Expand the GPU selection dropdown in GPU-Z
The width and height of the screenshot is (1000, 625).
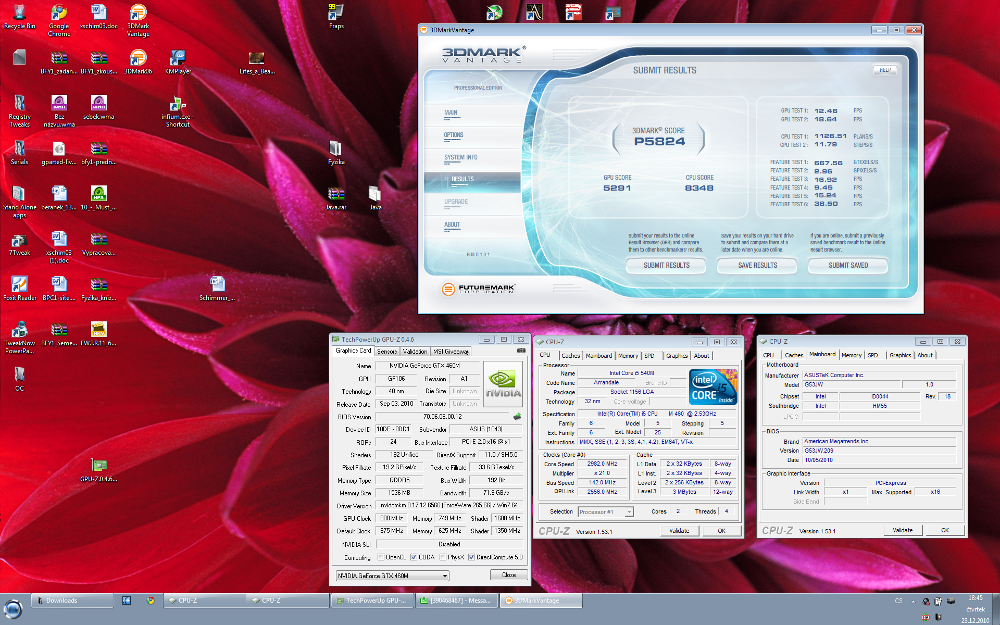tap(445, 575)
